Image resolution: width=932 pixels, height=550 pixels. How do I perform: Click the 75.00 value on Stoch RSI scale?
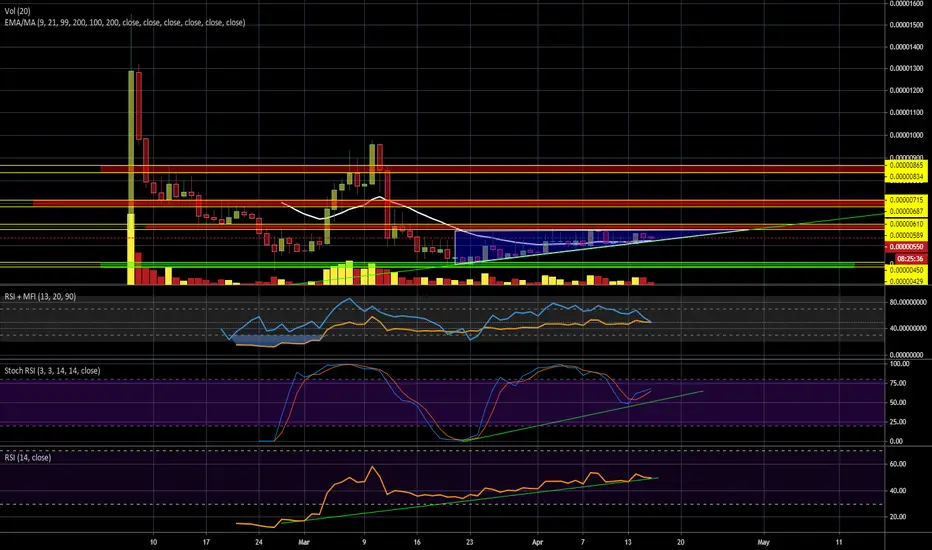click(898, 384)
